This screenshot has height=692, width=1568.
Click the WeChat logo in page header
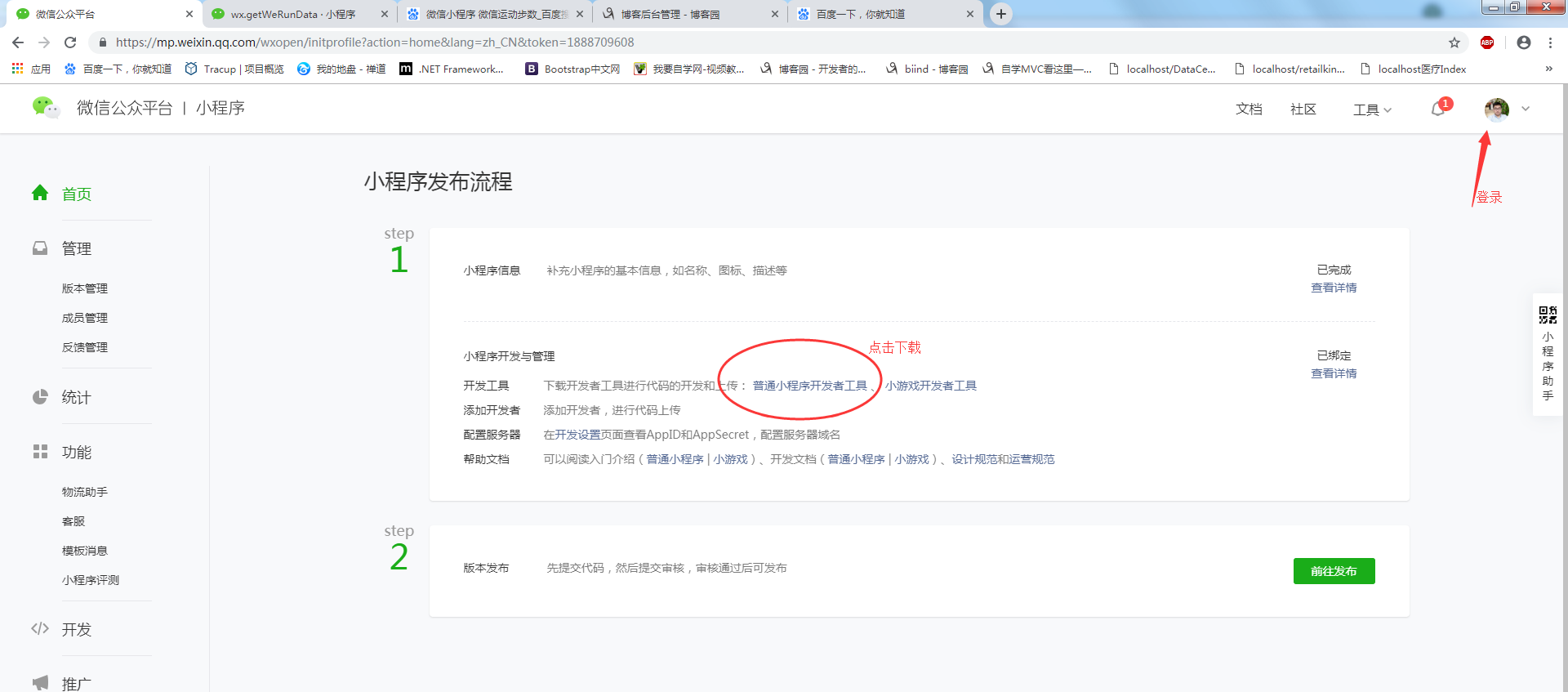click(45, 107)
